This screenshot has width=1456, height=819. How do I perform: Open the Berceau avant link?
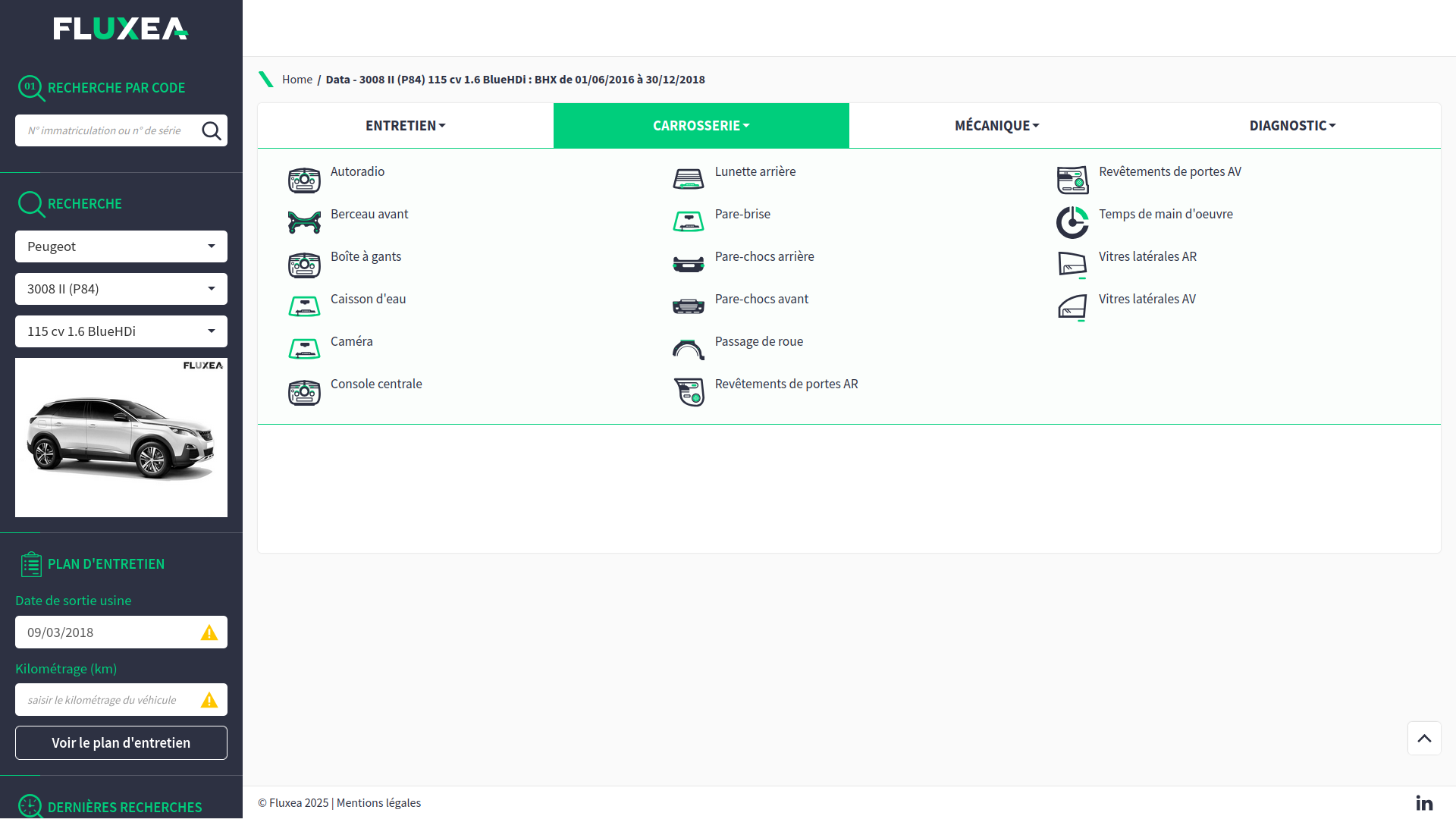[369, 215]
